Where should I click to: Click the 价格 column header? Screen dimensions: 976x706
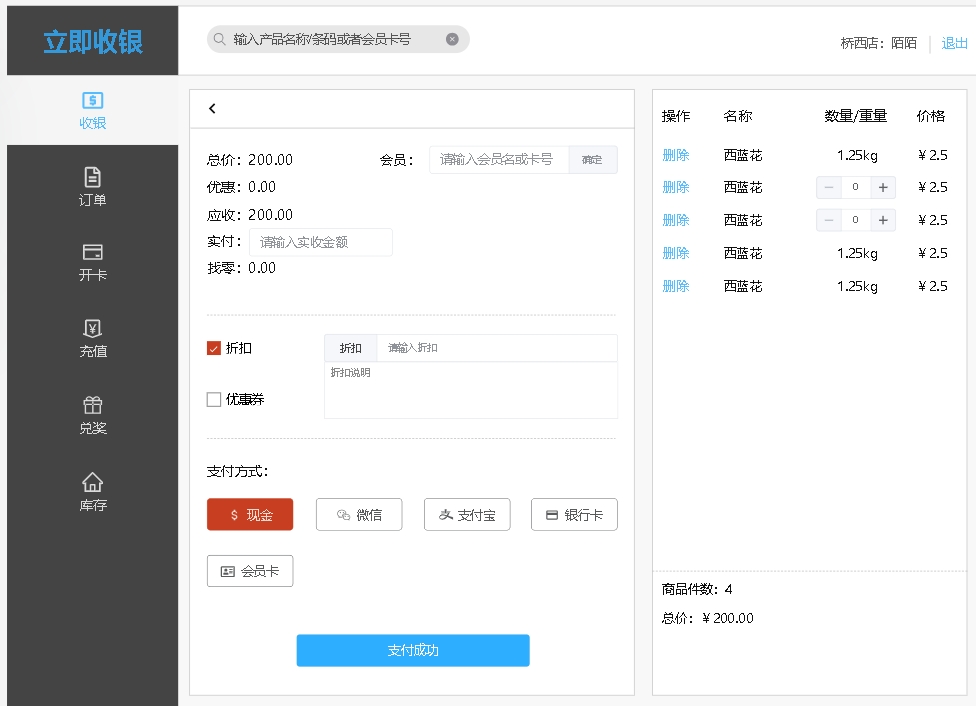pyautogui.click(x=931, y=116)
